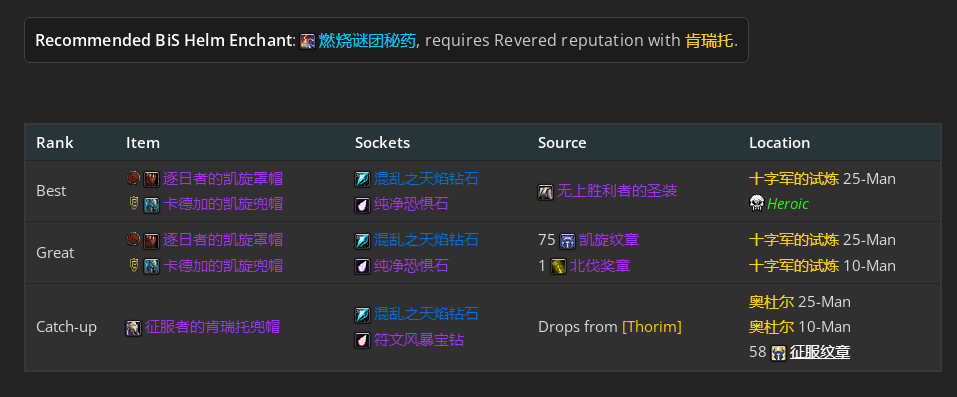Screen dimensions: 957x397
Task: Click the meta gem icon in Catch-up row
Action: 363,315
